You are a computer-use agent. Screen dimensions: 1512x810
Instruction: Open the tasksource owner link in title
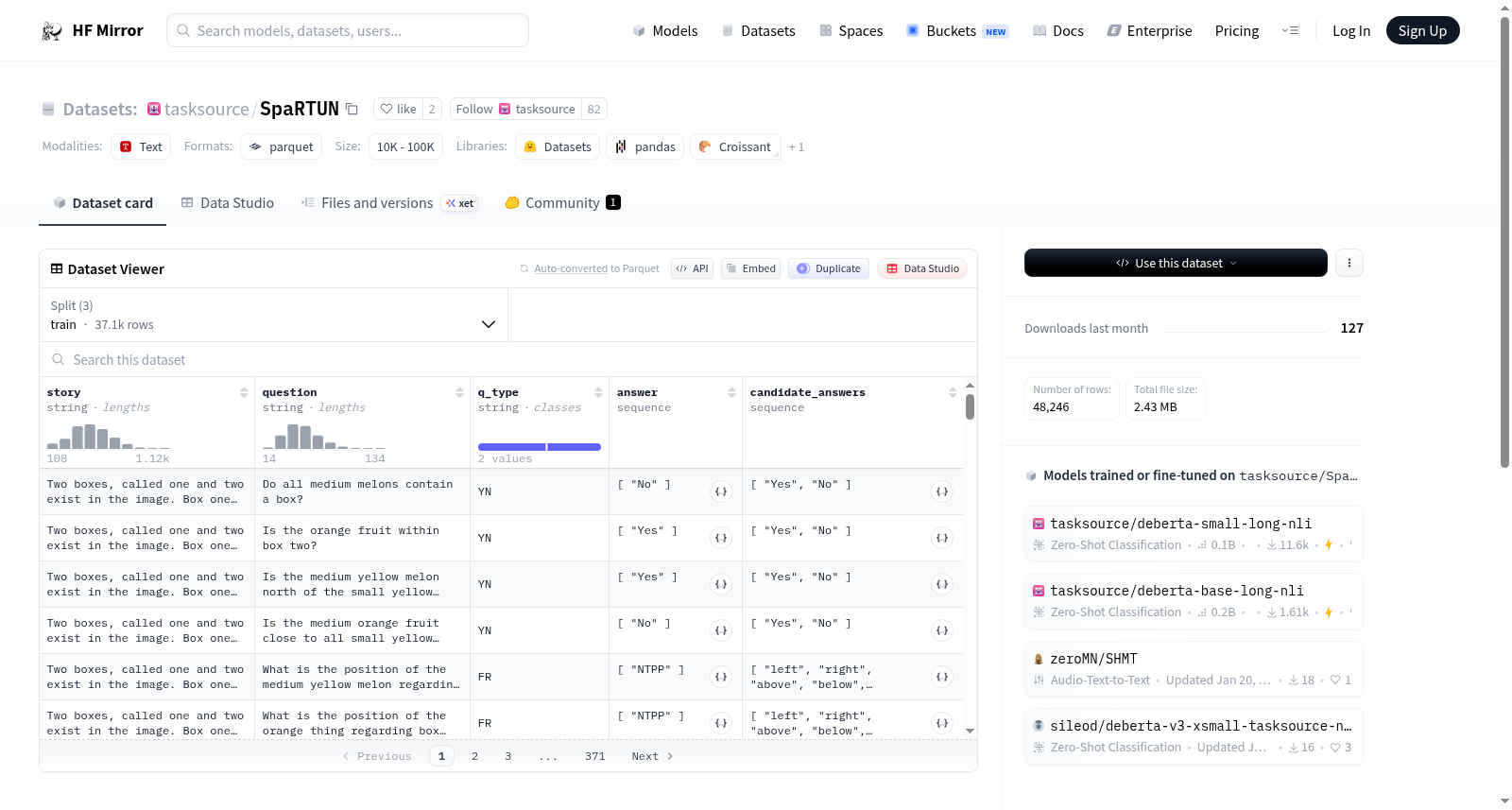(x=207, y=109)
